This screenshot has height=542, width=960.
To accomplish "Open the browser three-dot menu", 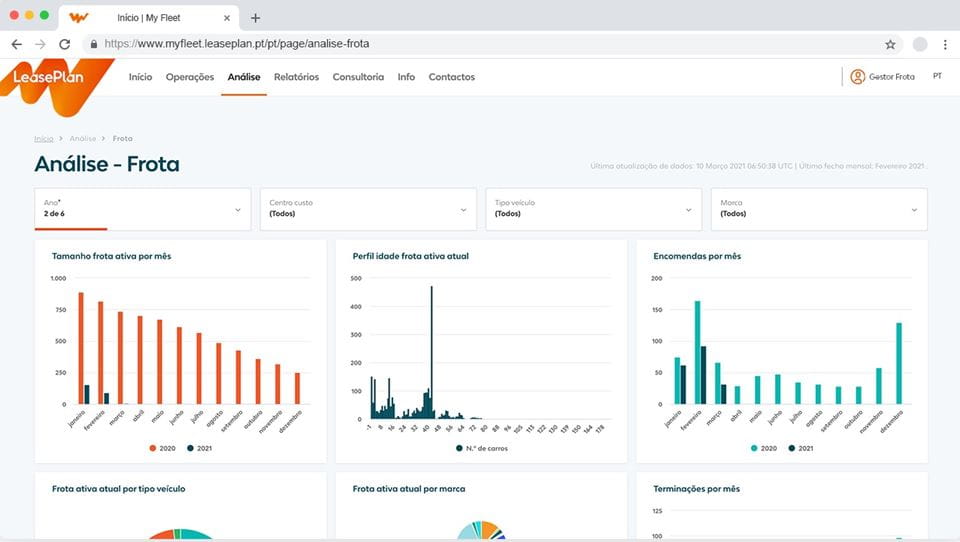I will pyautogui.click(x=945, y=44).
